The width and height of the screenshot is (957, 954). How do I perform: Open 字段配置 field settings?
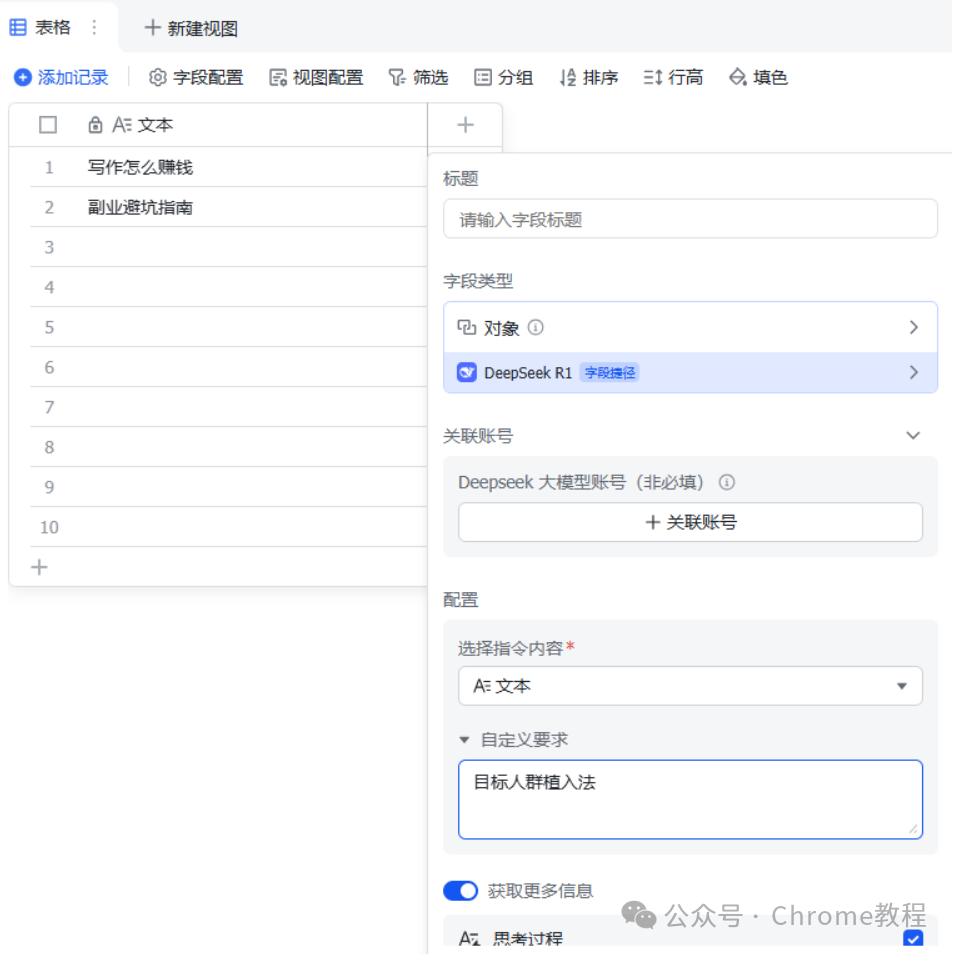coord(196,78)
